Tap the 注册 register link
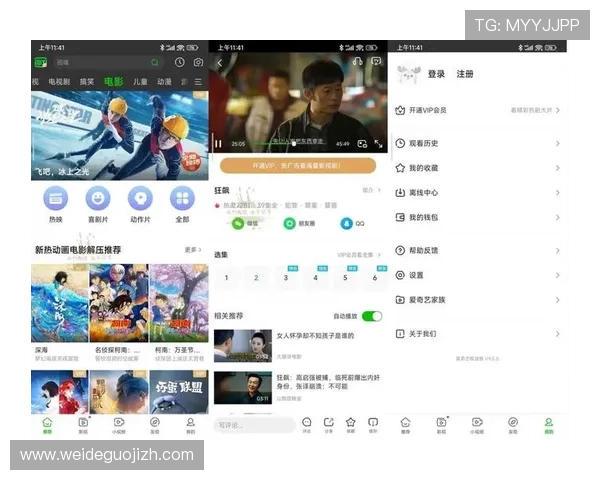 click(x=465, y=74)
